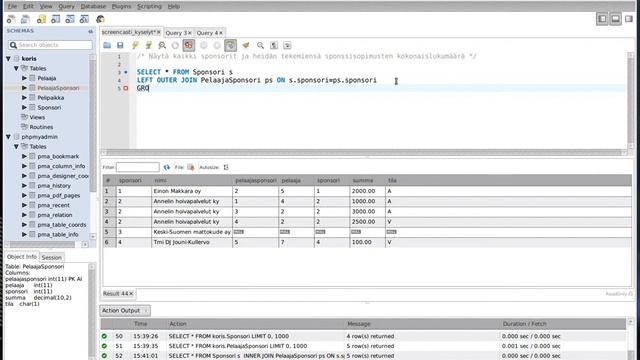Export the result set to file
The image size is (640, 360).
tap(191, 167)
